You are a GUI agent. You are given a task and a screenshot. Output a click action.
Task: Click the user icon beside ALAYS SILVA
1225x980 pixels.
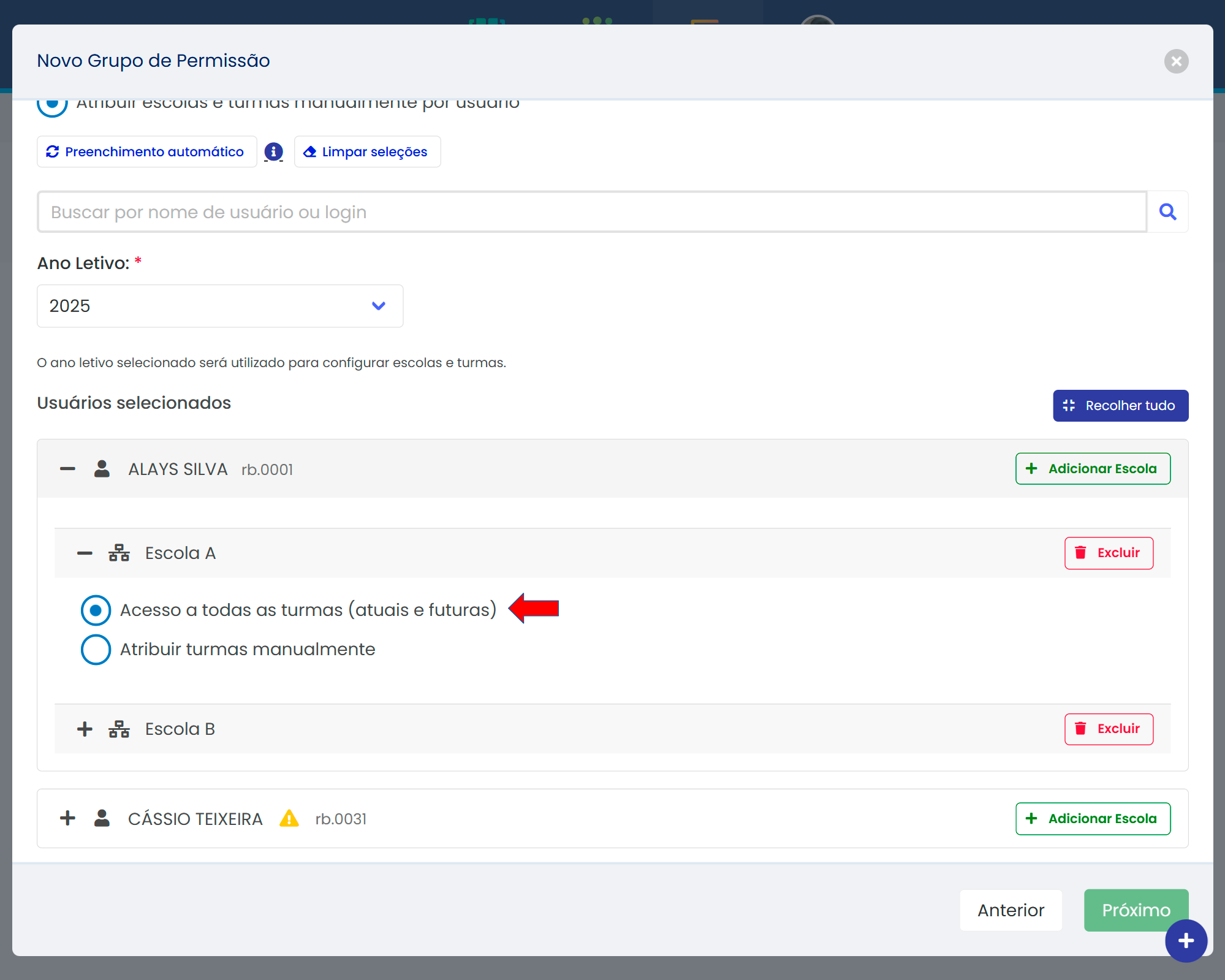[102, 469]
